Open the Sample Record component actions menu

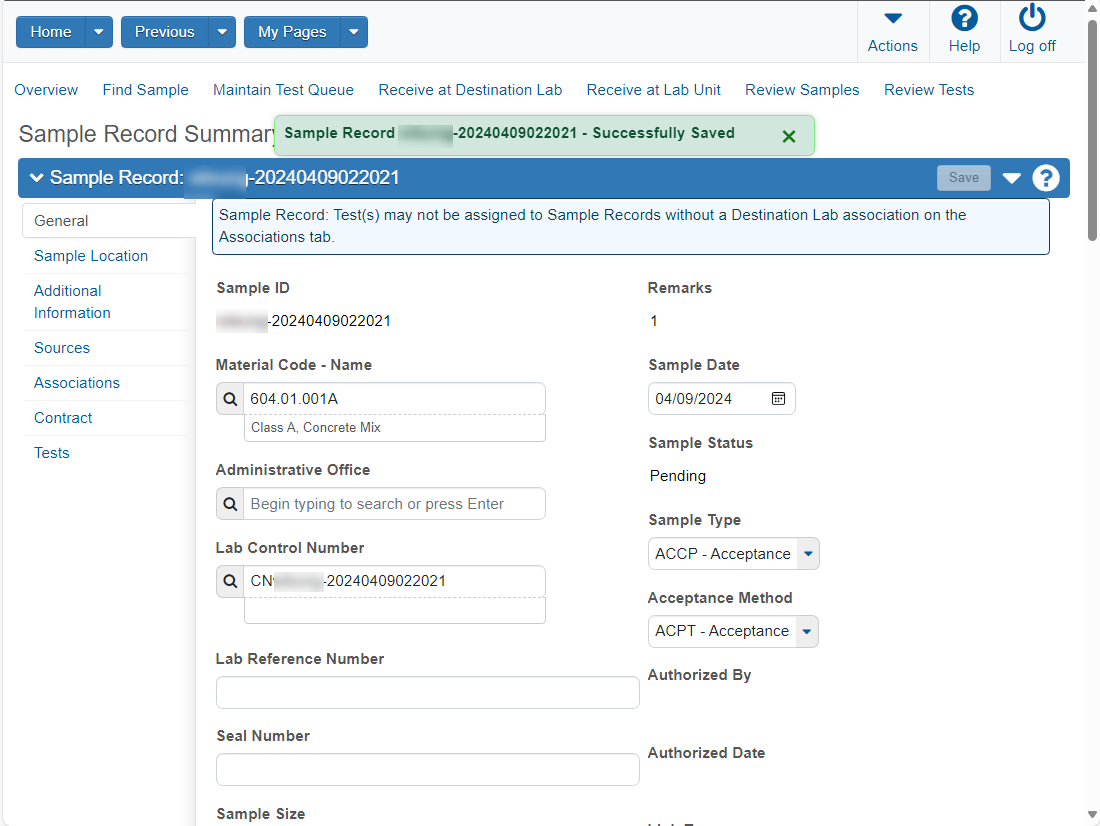[x=1011, y=178]
